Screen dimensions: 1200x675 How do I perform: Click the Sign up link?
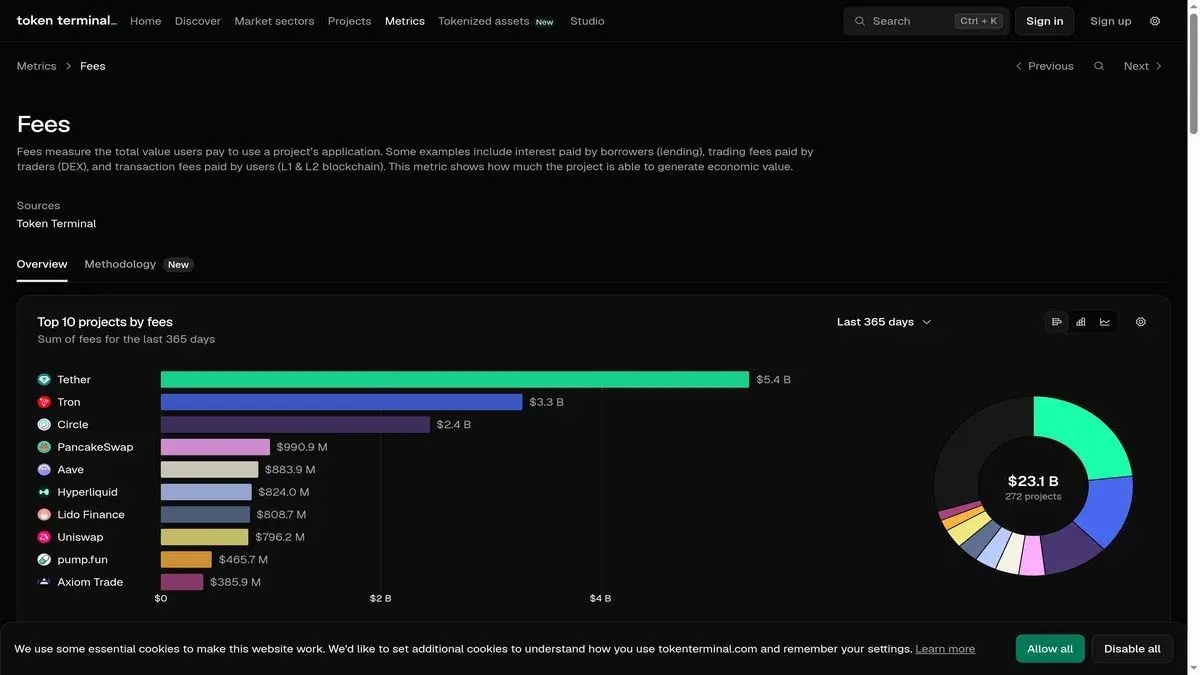pyautogui.click(x=1111, y=21)
